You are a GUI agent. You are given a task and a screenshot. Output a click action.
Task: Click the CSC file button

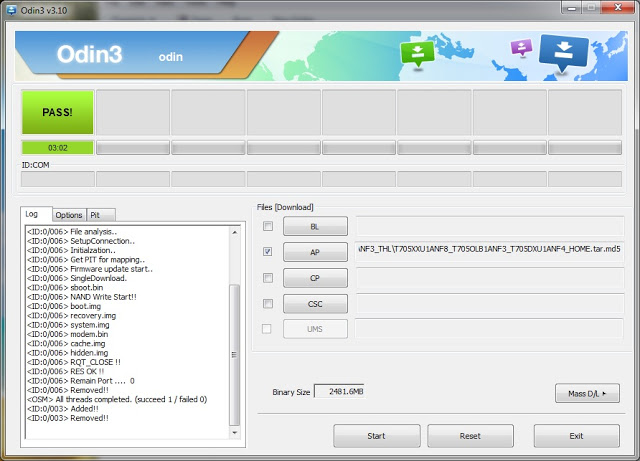tap(315, 304)
